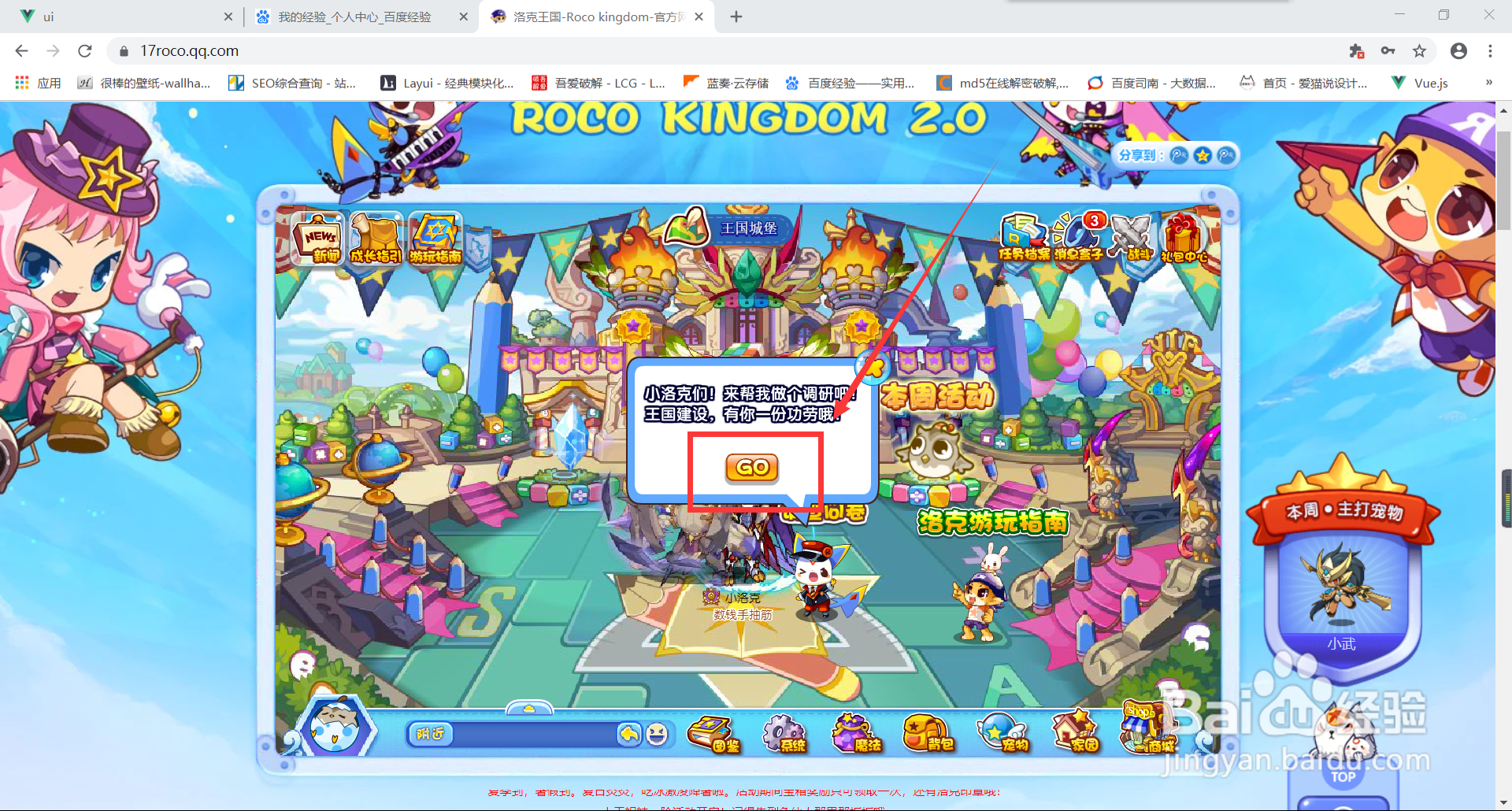This screenshot has width=1512, height=811.
Task: Open the 很棒的壁纸 wallhaven bookmark
Action: pyautogui.click(x=144, y=83)
